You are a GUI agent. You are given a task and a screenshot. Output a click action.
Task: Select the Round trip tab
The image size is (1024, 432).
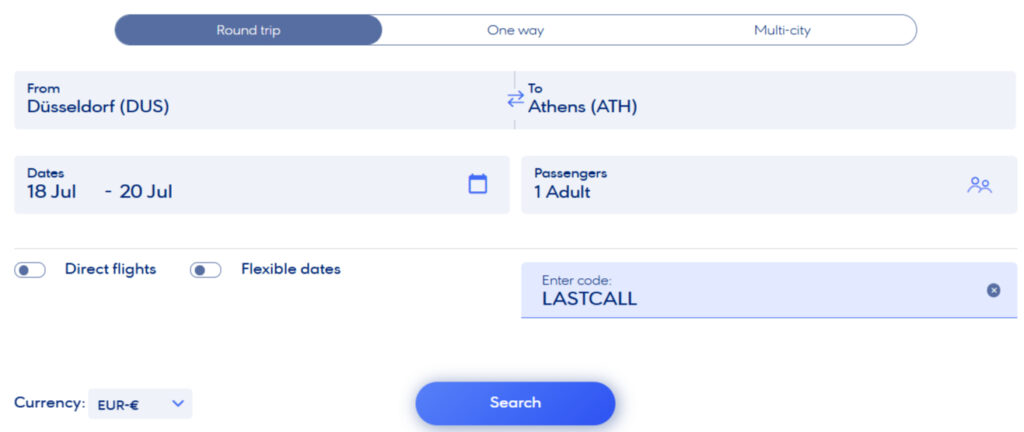248,30
